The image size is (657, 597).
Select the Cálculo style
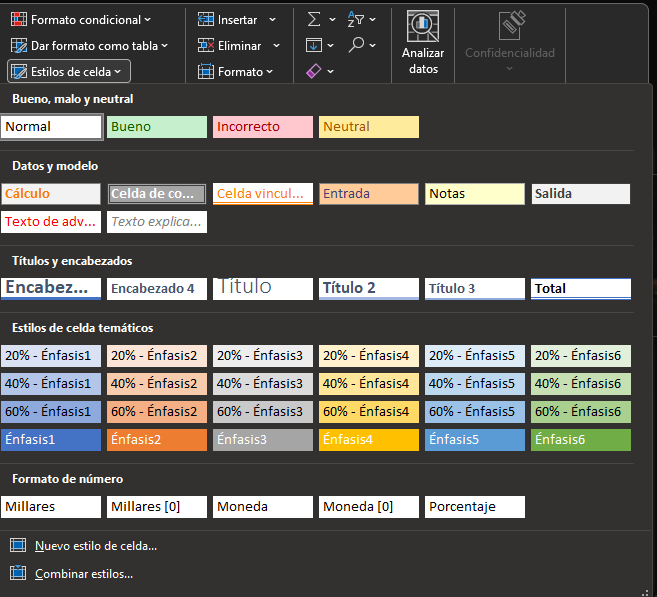tap(51, 194)
